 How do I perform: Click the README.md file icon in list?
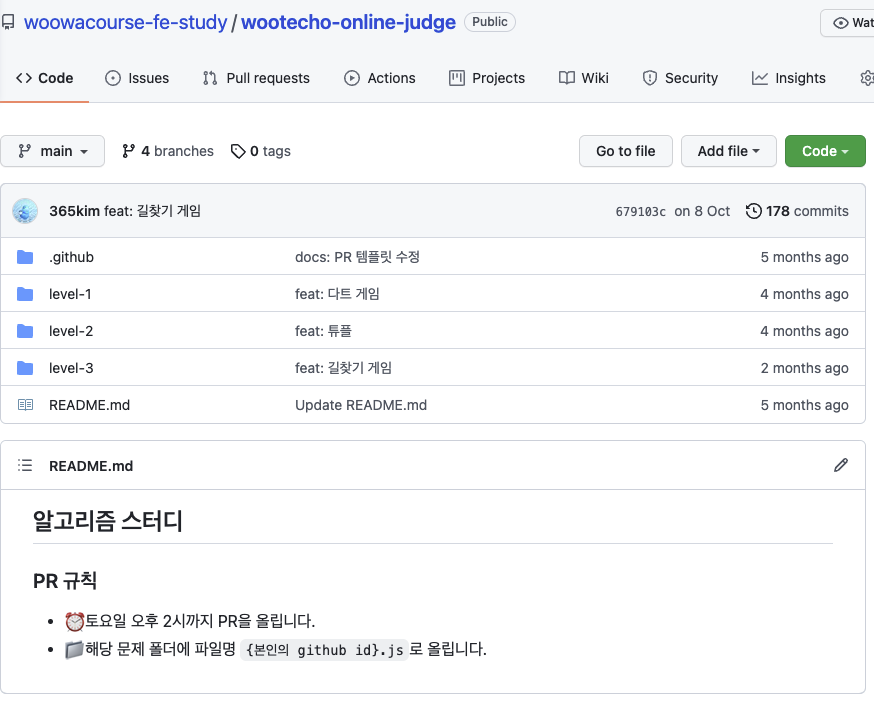(x=25, y=405)
